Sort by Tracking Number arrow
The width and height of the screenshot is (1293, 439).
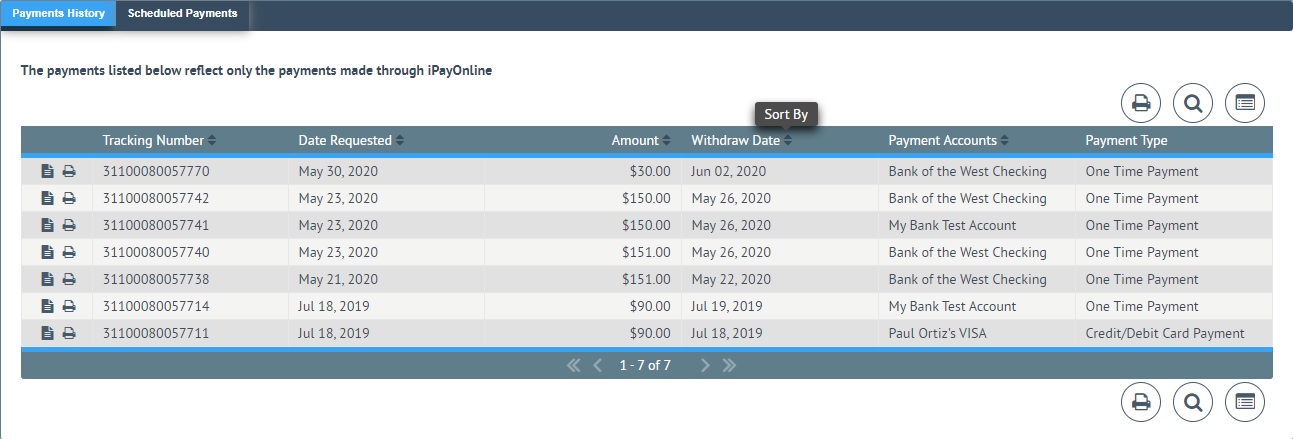211,141
